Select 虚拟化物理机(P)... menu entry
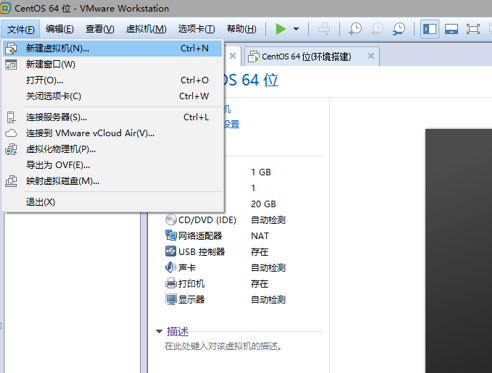The width and height of the screenshot is (492, 373). 113,149
